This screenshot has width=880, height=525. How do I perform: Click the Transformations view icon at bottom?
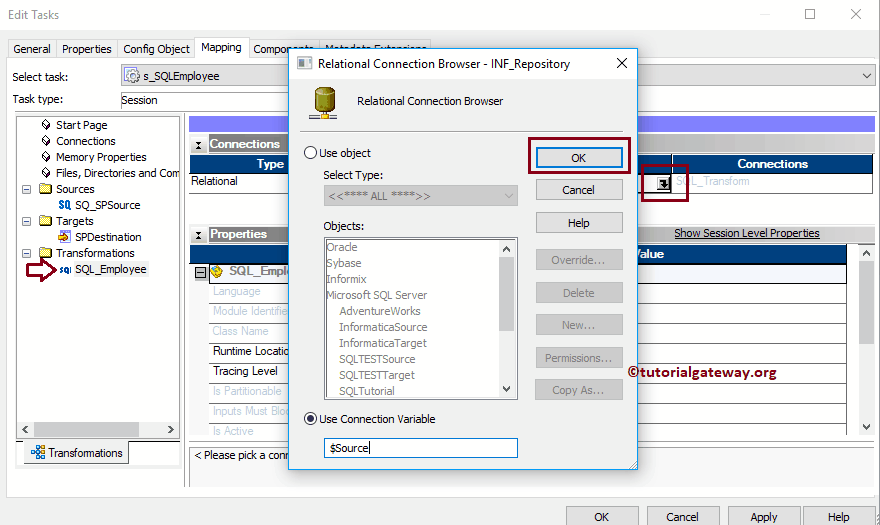coord(38,452)
